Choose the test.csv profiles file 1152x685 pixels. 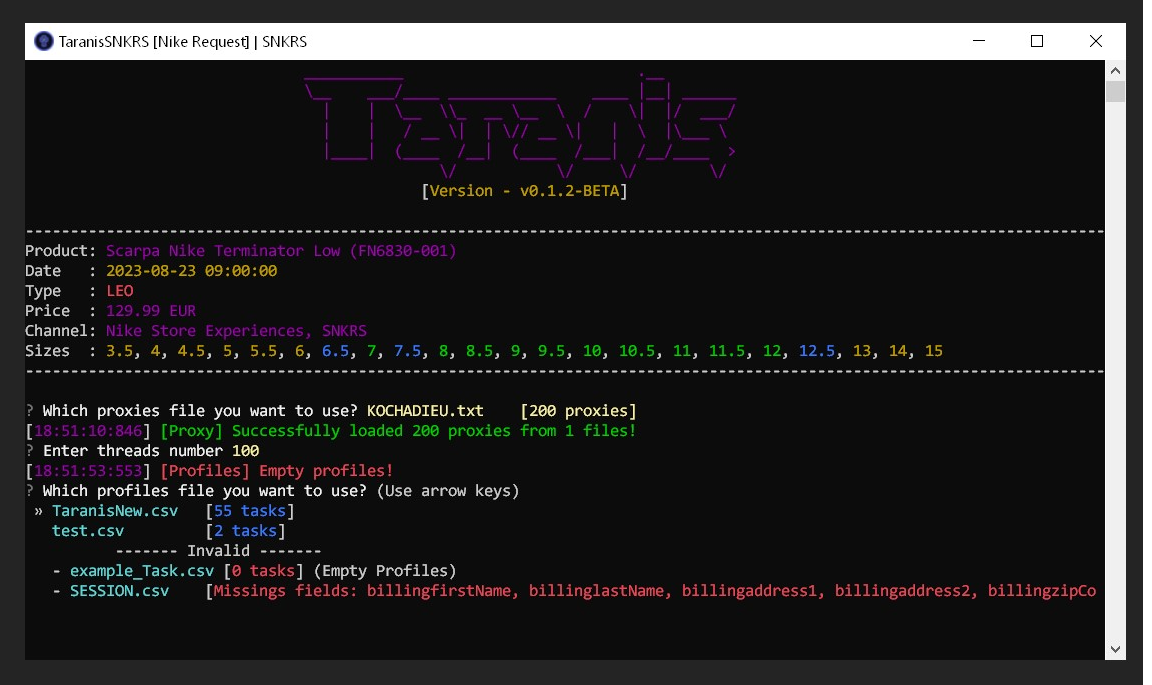coord(88,531)
